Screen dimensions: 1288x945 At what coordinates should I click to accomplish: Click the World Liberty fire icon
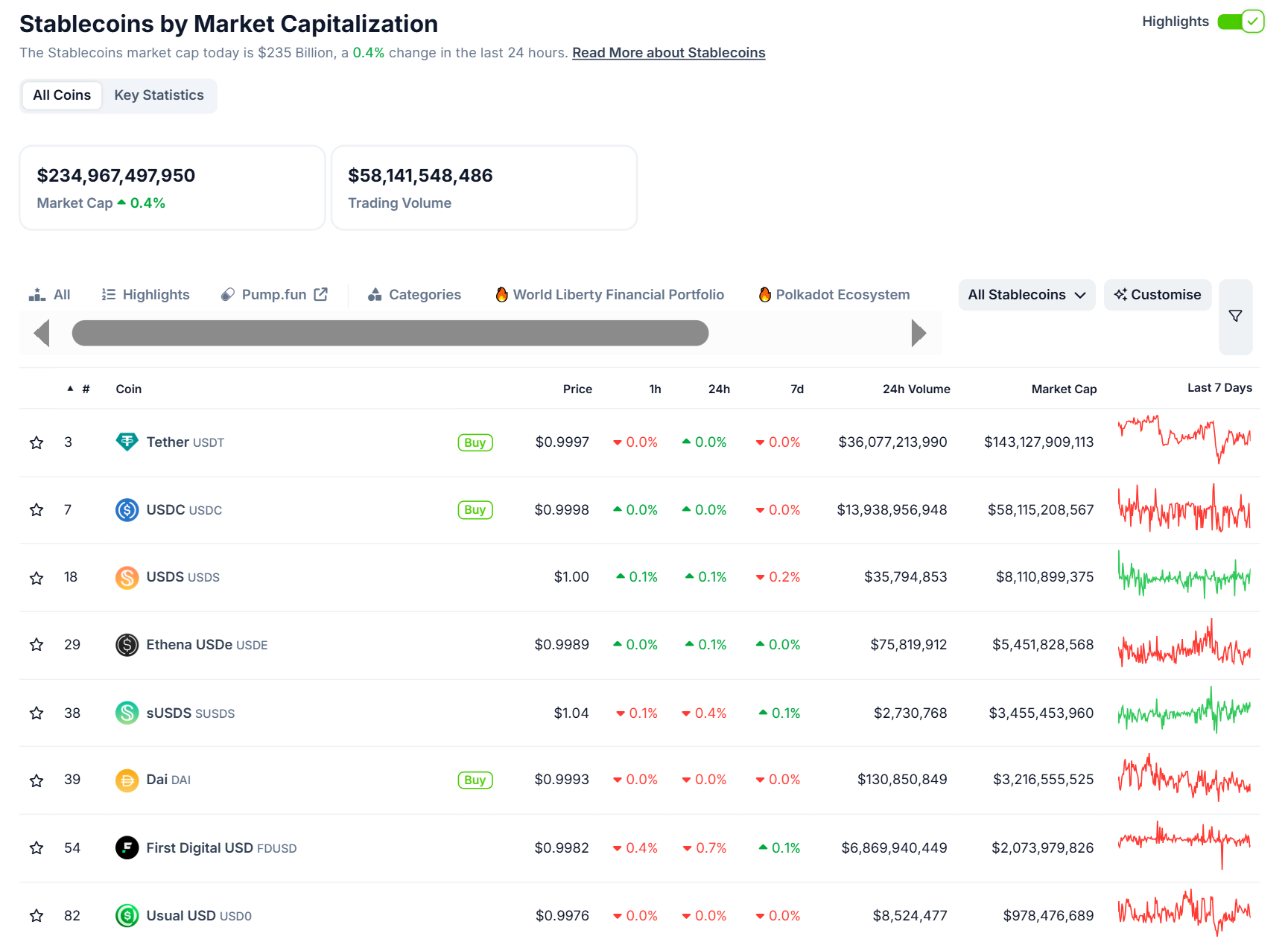pos(502,295)
